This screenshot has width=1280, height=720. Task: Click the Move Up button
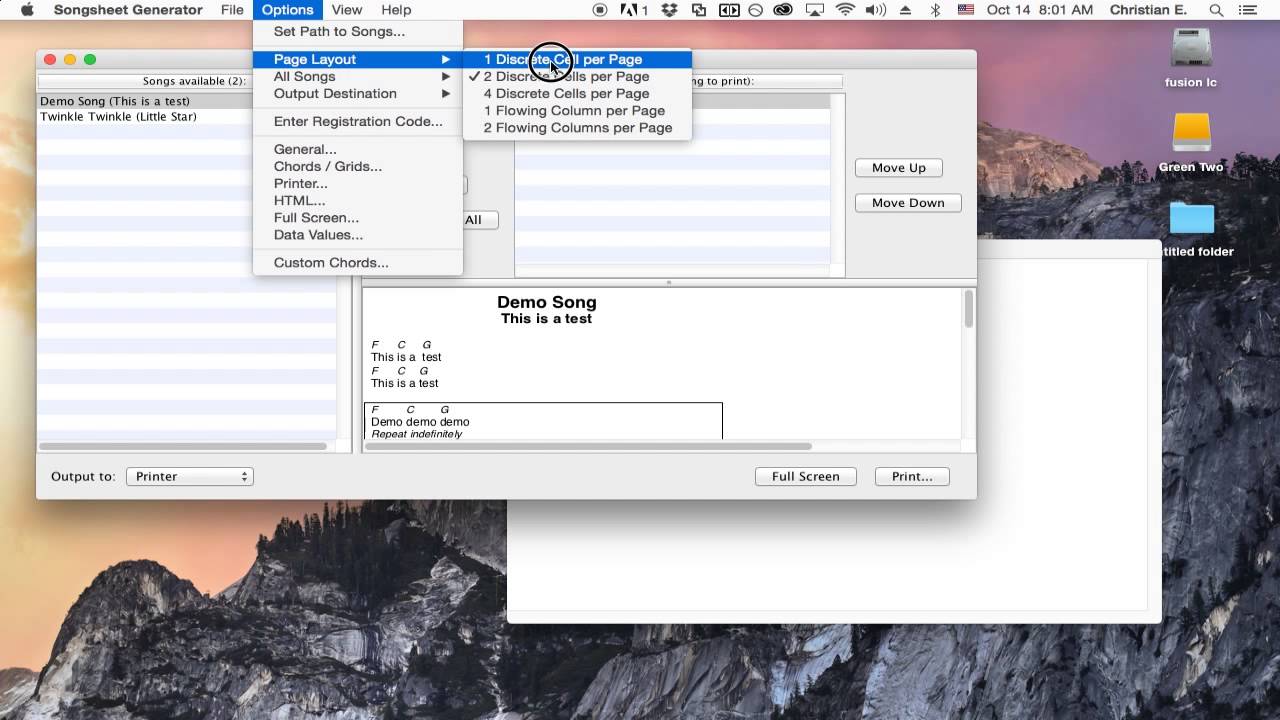coord(899,168)
